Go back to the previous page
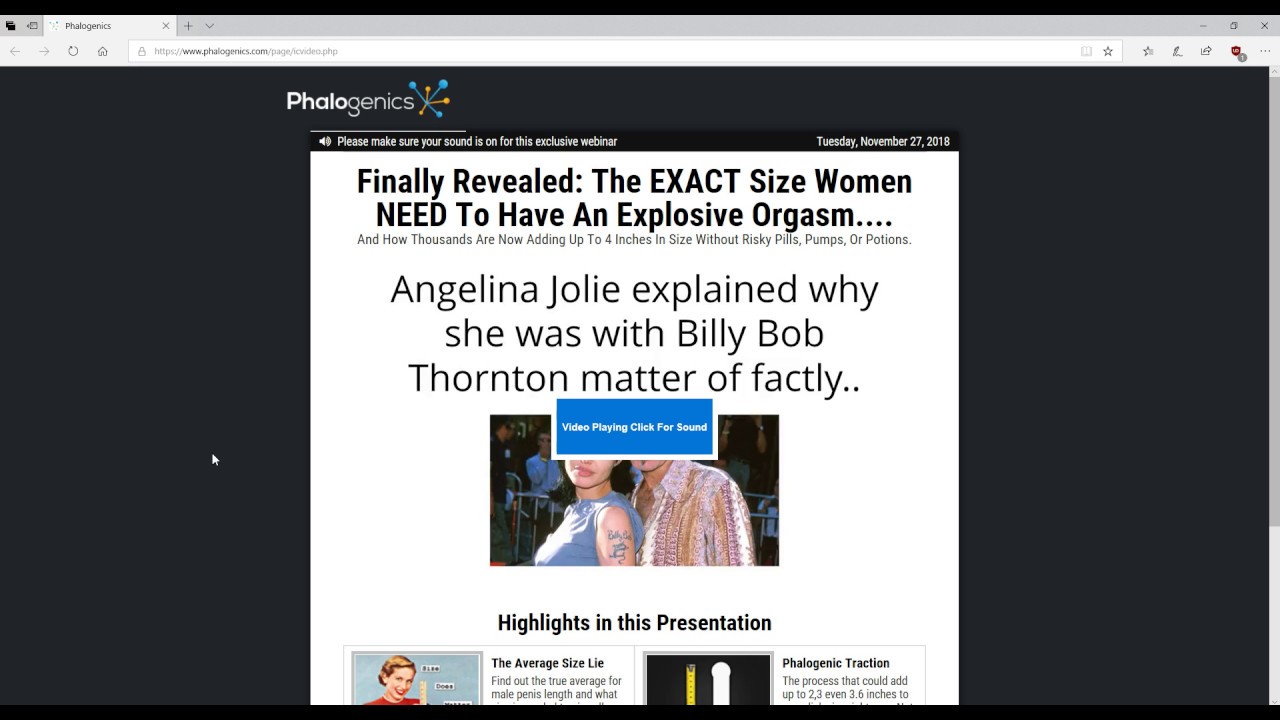1280x720 pixels. point(15,51)
